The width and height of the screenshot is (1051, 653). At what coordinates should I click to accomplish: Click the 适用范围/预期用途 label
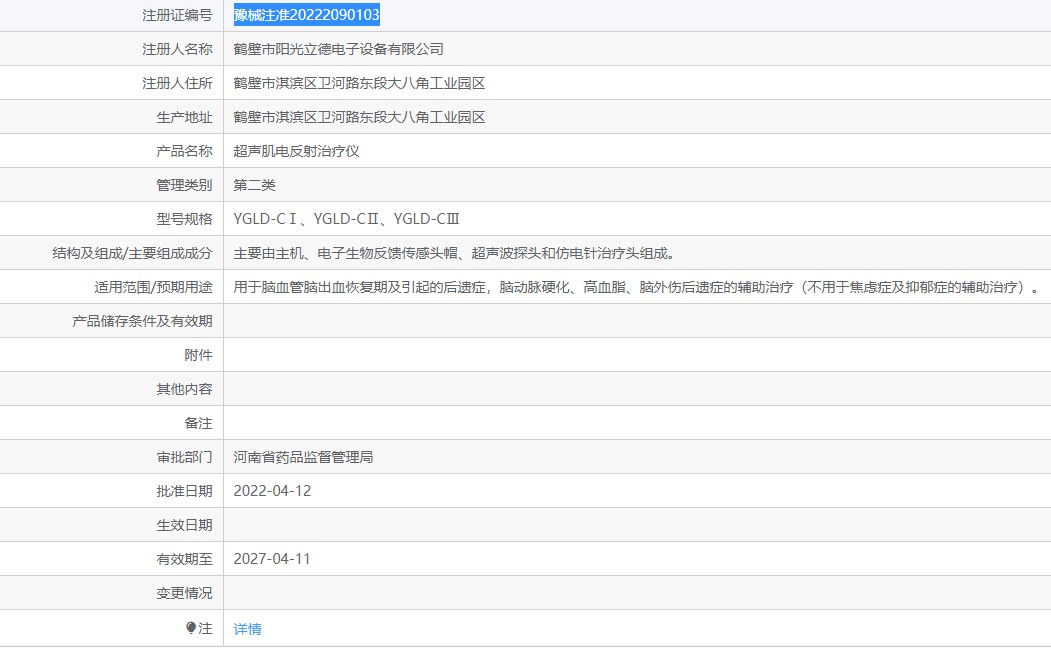153,288
